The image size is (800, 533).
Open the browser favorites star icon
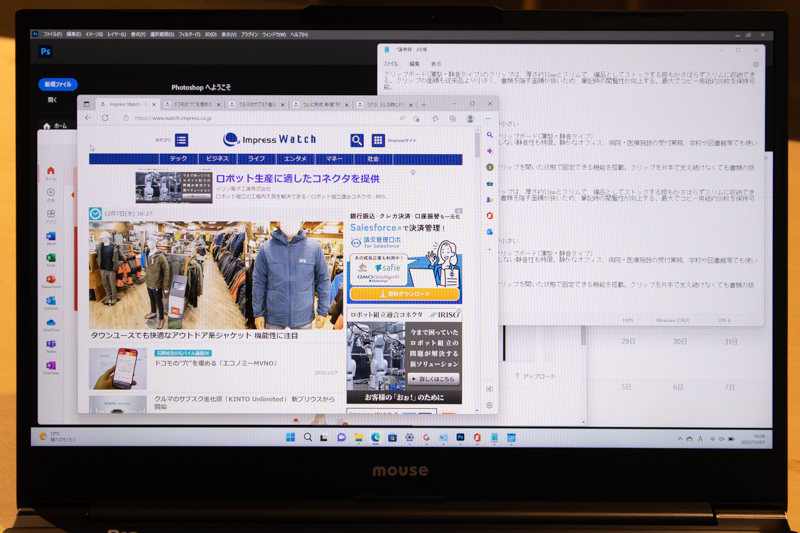pos(435,118)
